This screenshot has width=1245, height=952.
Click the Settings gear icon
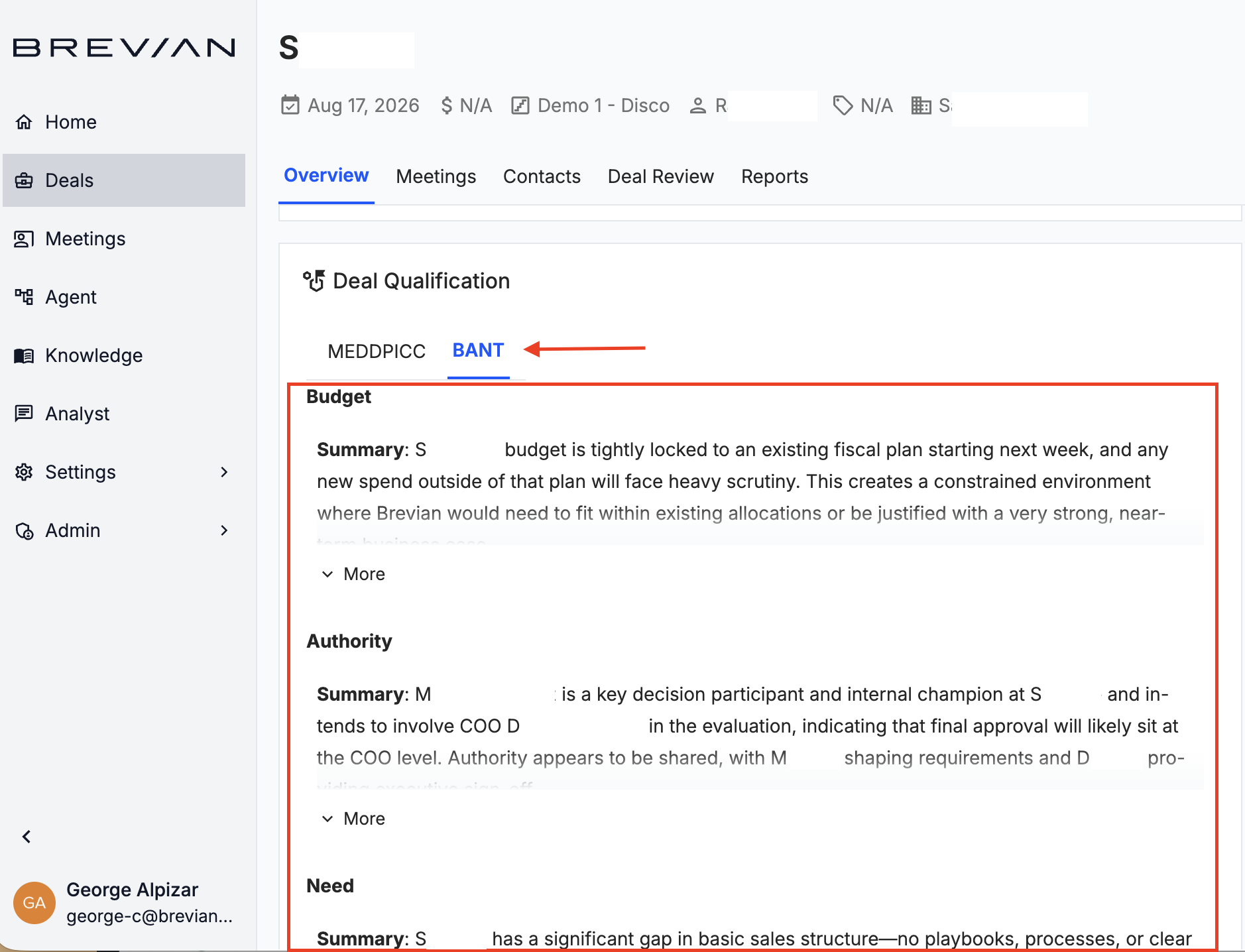click(24, 471)
